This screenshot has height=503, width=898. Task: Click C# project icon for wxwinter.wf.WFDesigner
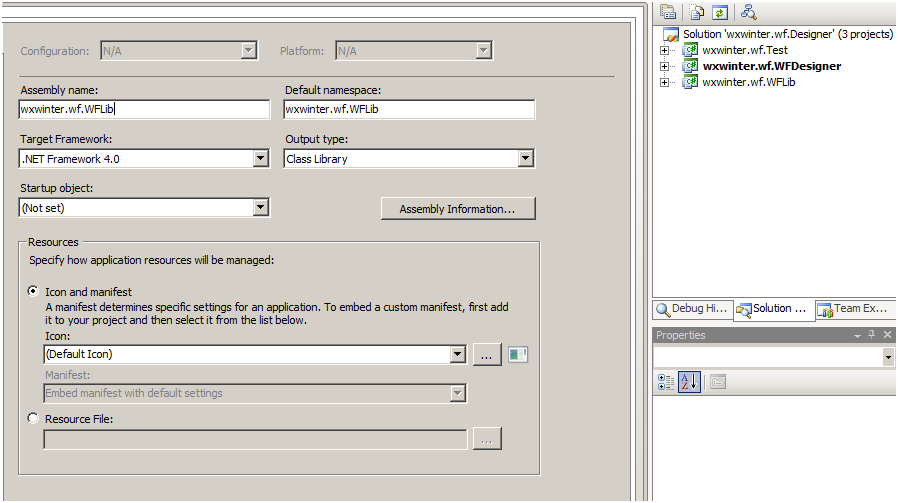coord(690,66)
